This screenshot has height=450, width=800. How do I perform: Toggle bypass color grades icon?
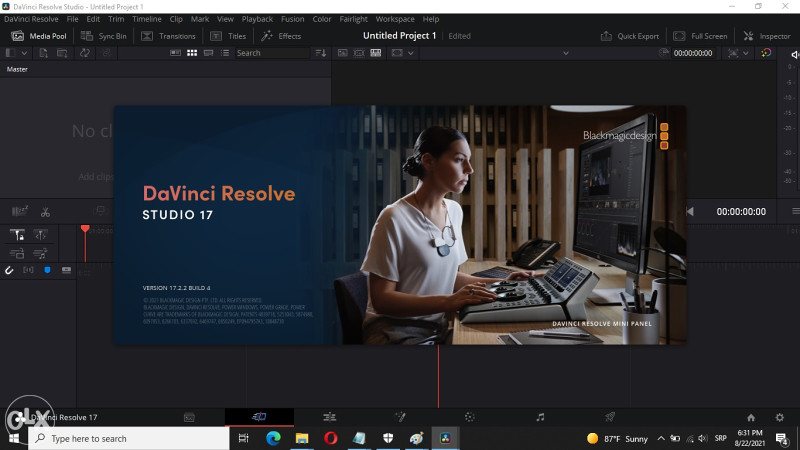tap(766, 53)
